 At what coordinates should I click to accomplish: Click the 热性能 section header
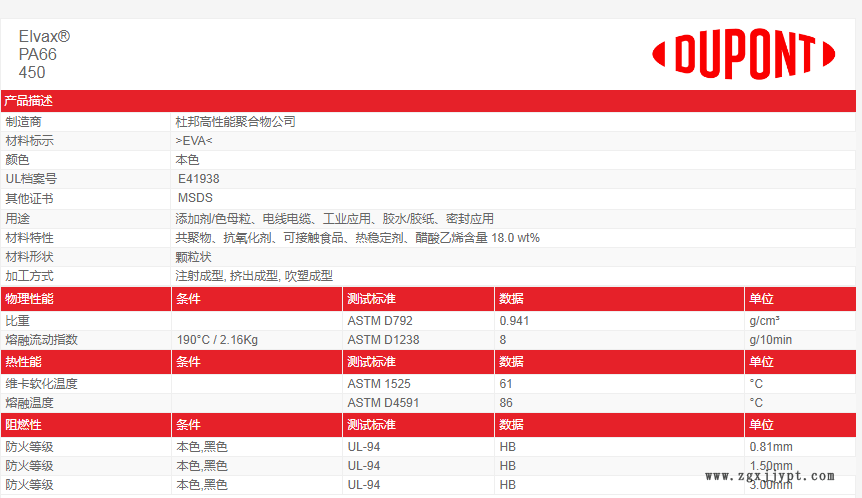point(26,362)
